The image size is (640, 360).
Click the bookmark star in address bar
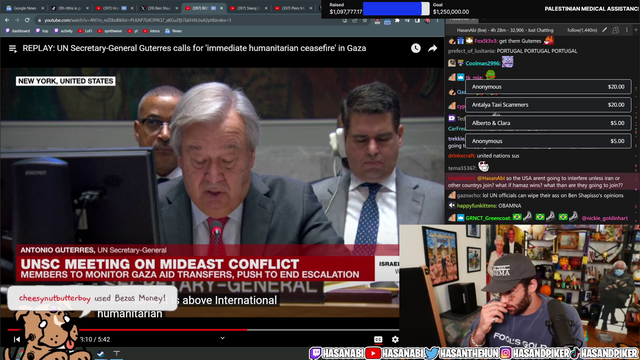tap(365, 20)
